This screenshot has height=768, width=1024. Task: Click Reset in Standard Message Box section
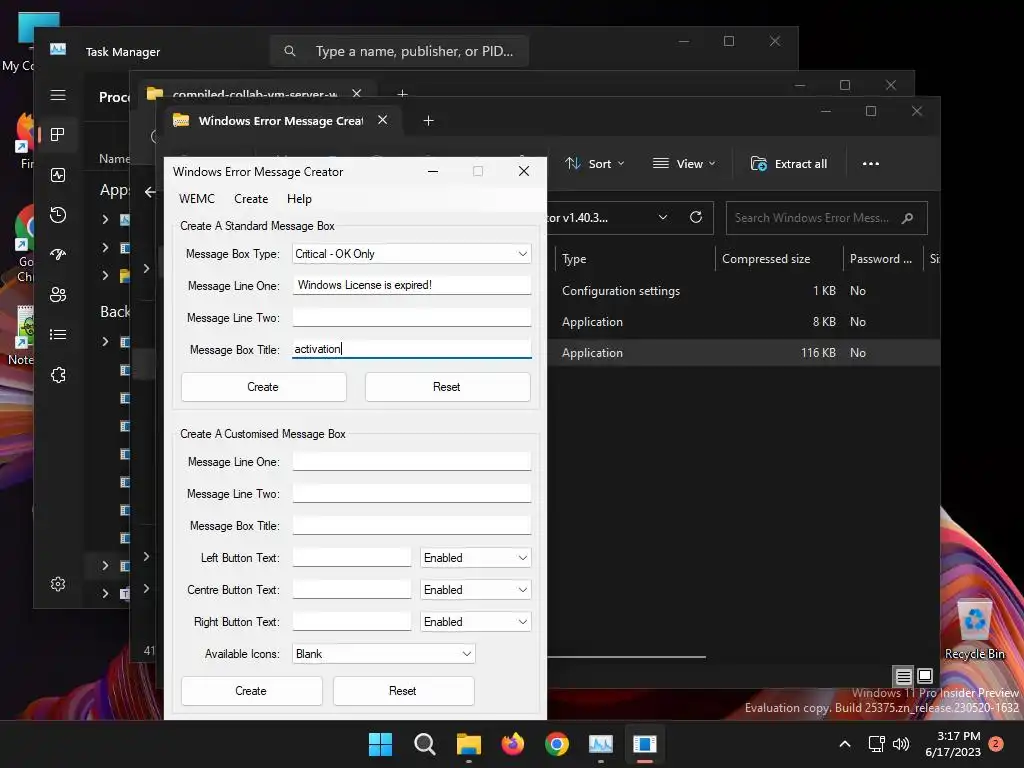pyautogui.click(x=447, y=387)
